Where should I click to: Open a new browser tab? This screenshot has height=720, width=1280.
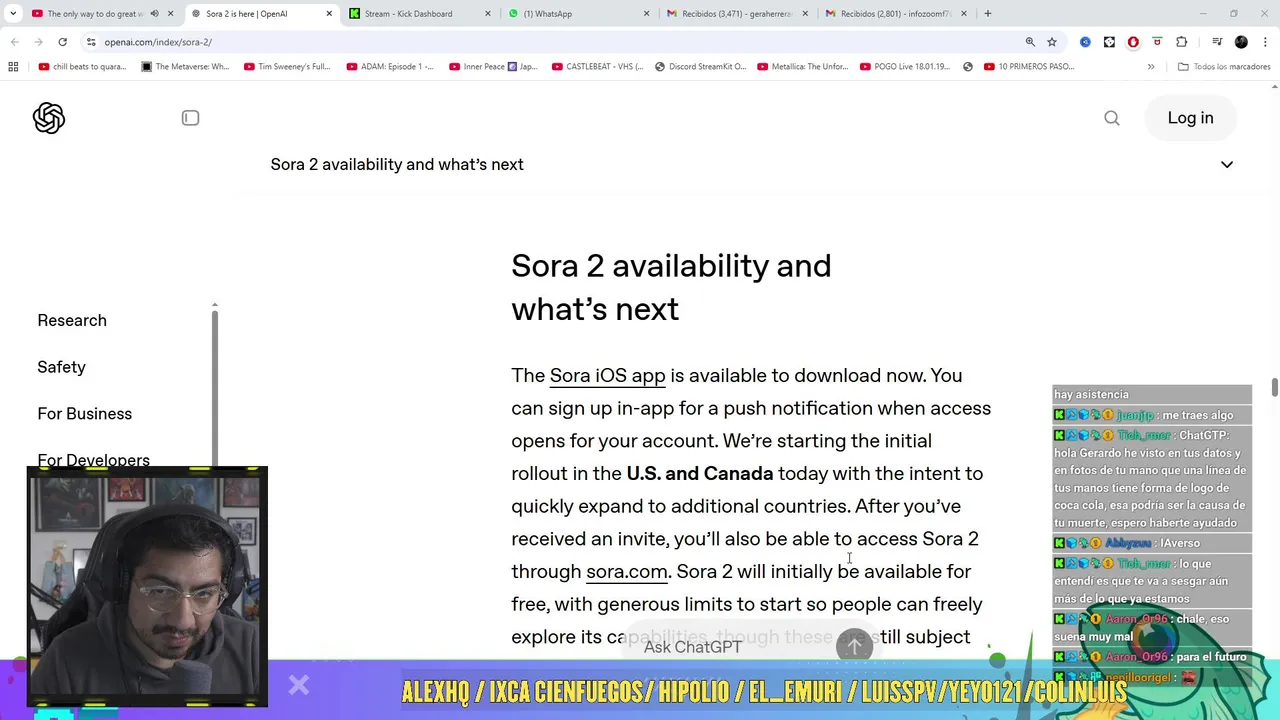pos(987,14)
